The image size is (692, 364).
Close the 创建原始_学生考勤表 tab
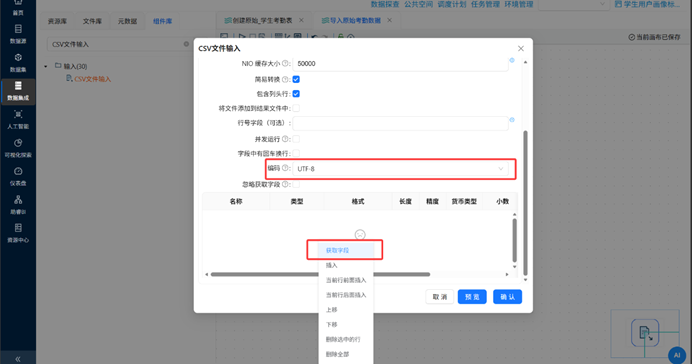coord(301,20)
